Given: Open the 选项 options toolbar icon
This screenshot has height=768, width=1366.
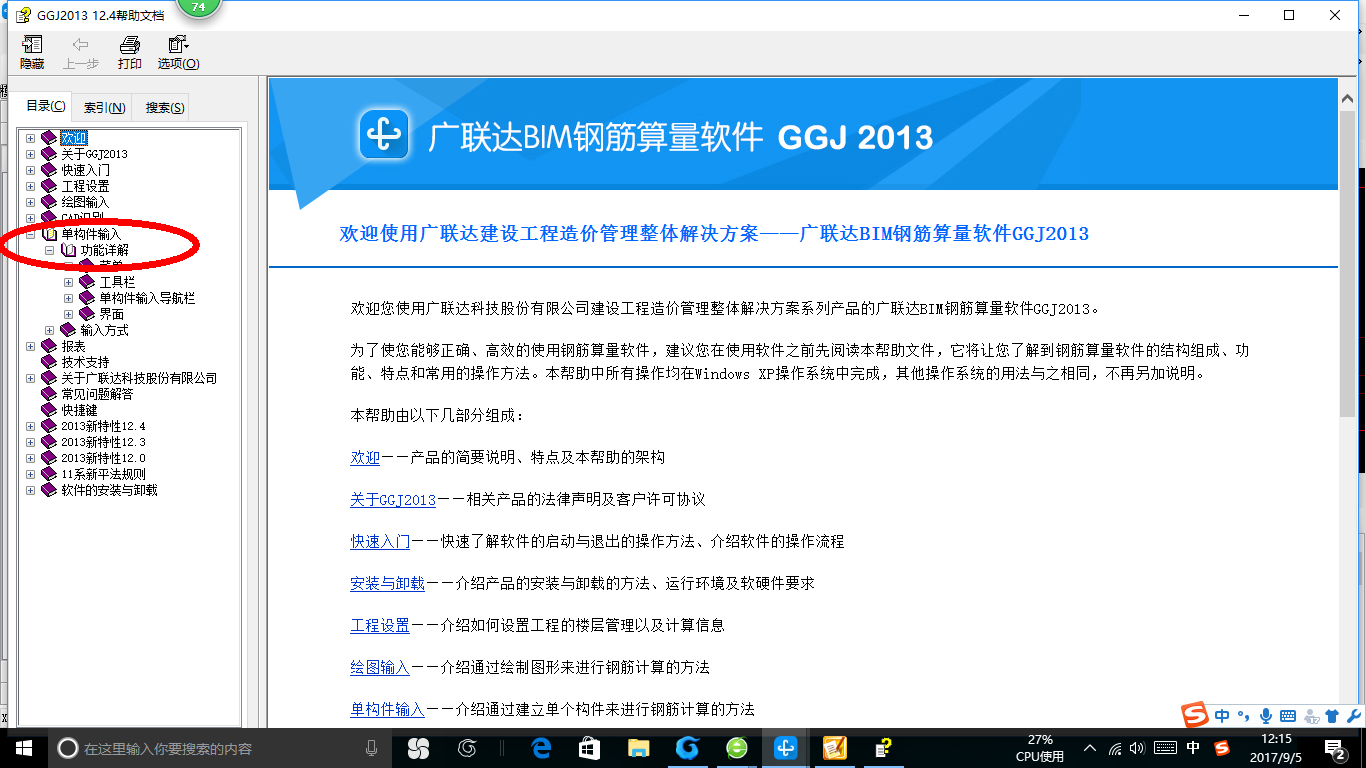Looking at the screenshot, I should click(179, 45).
